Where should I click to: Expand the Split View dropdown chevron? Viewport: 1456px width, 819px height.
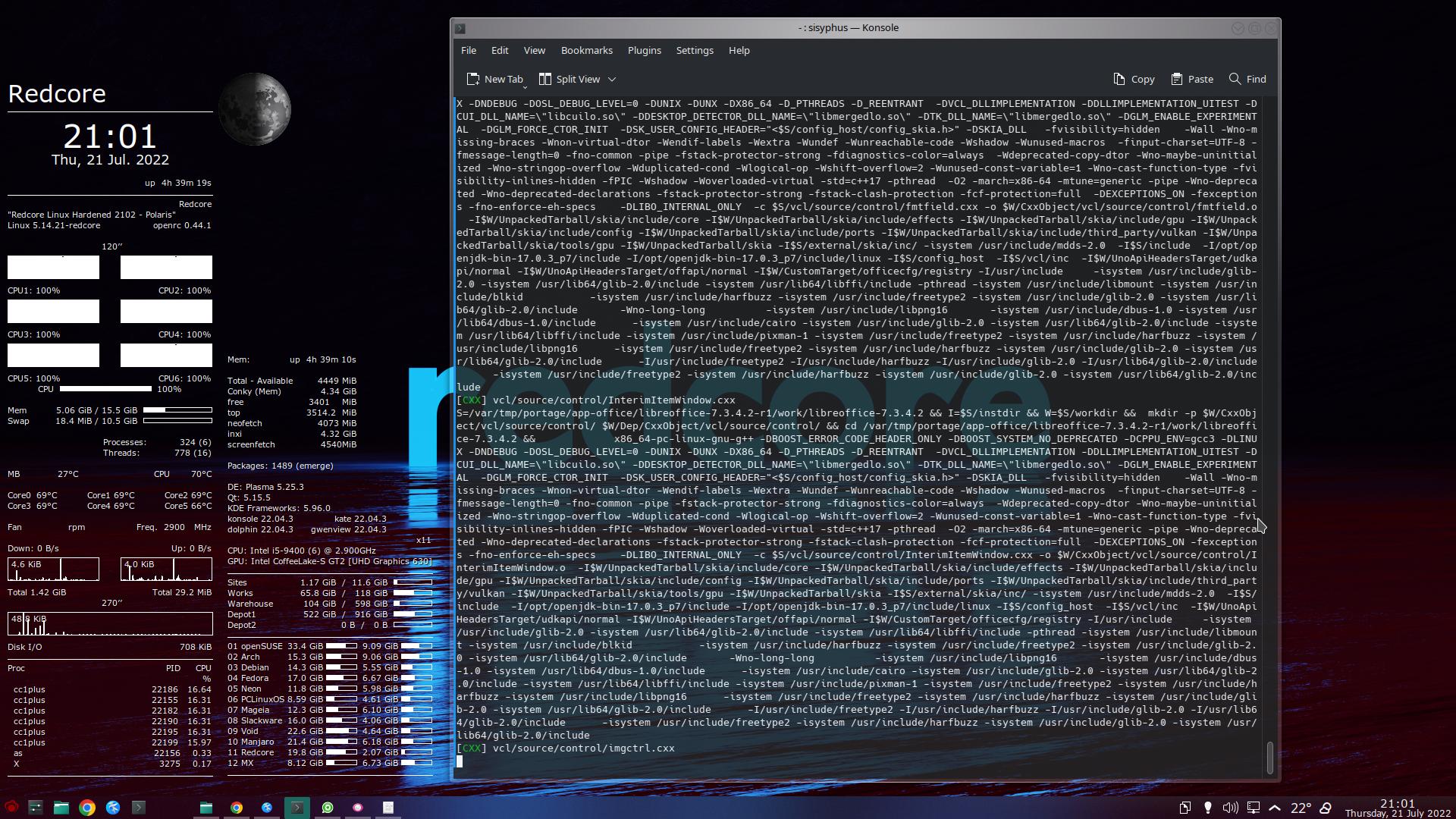(612, 79)
